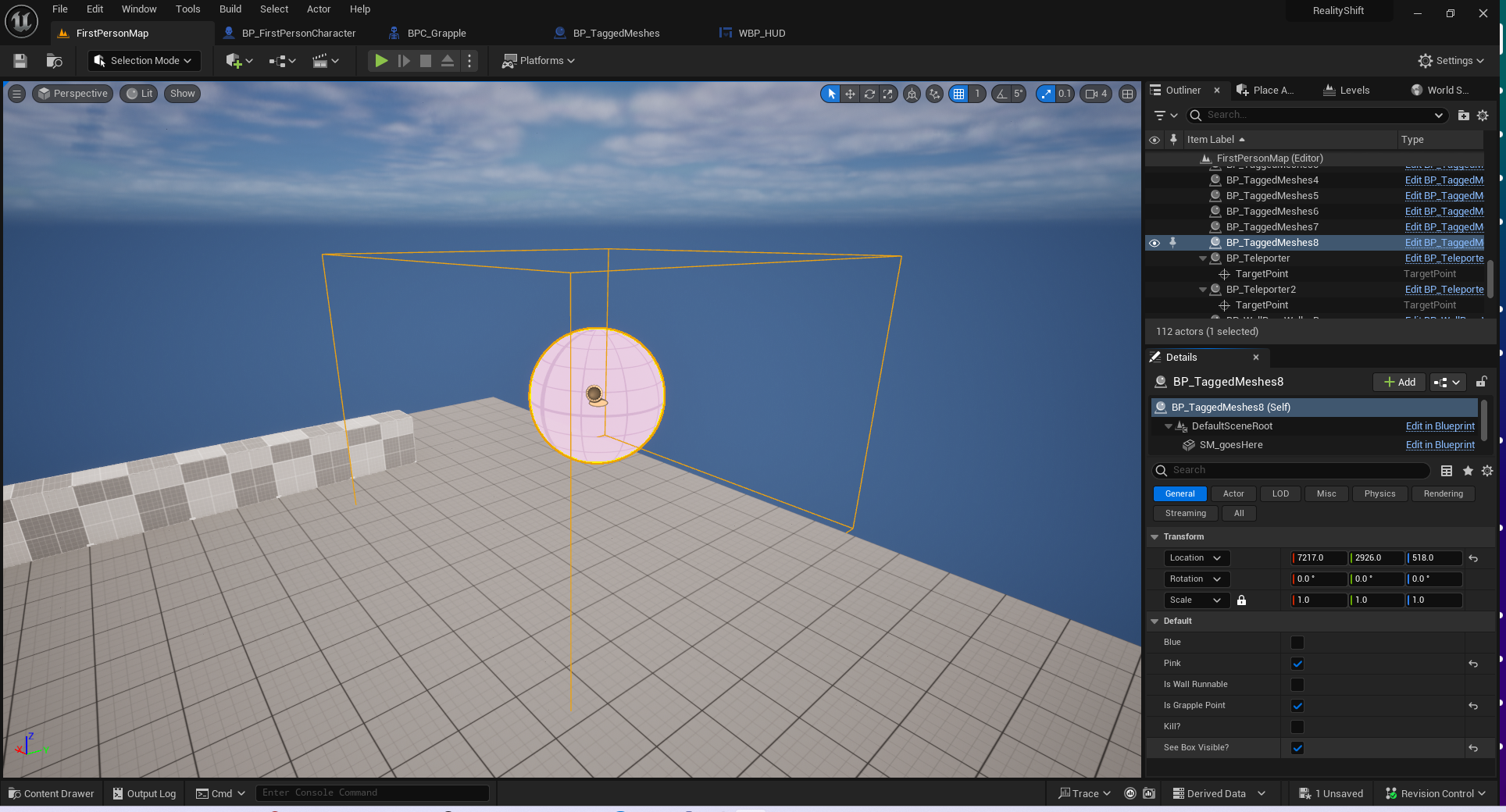Open the Actor menu
Viewport: 1506px width, 812px height.
click(319, 9)
